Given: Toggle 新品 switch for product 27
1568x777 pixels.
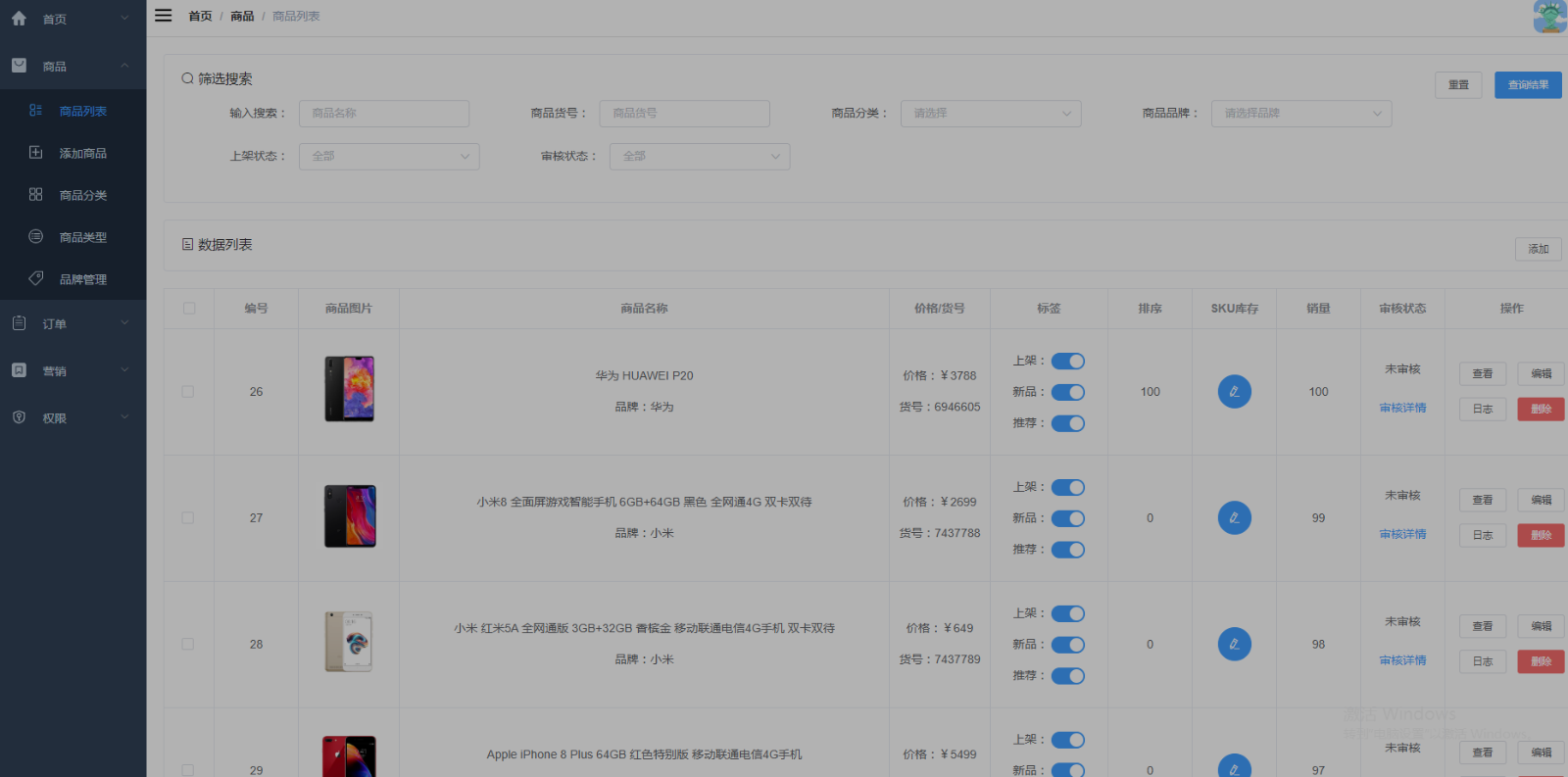Looking at the screenshot, I should [x=1068, y=518].
